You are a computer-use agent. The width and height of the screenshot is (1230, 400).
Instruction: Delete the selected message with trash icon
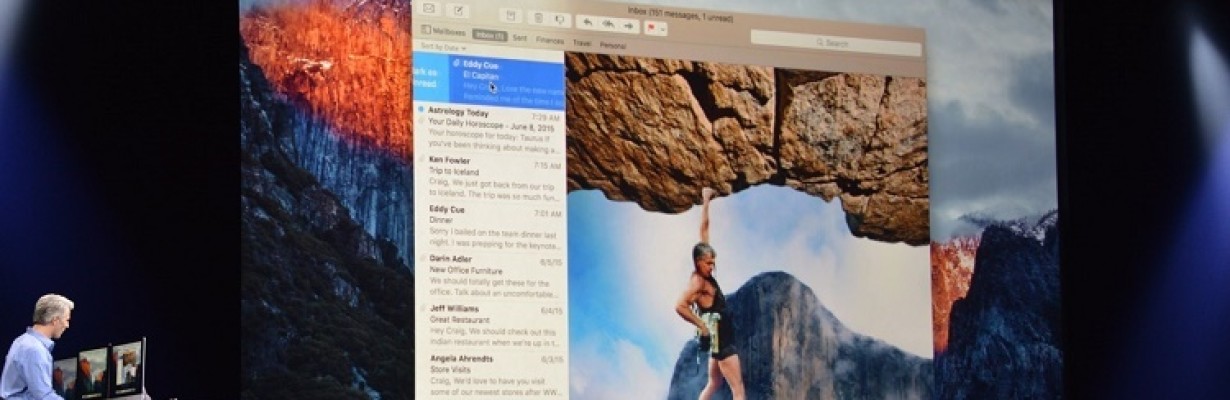click(x=538, y=18)
